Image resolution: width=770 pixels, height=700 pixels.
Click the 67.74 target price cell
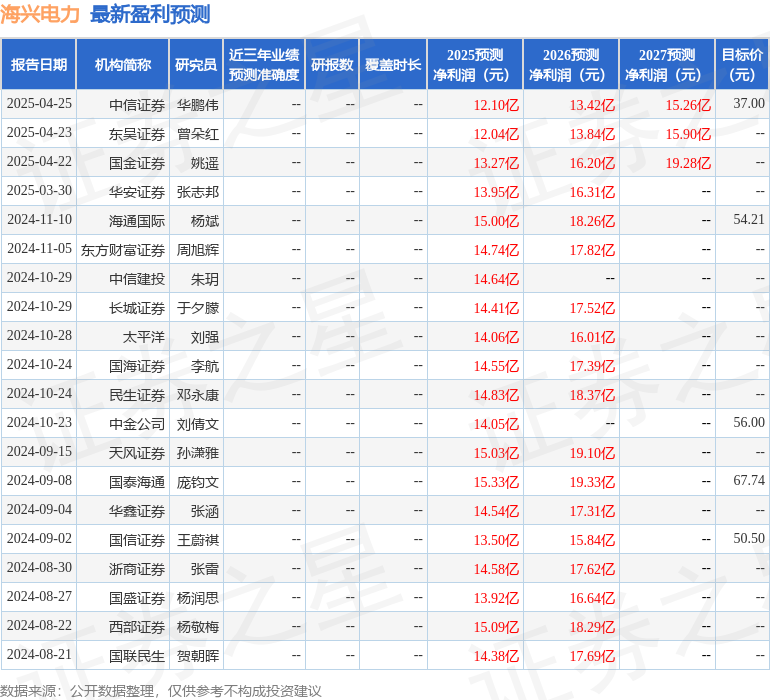748,481
